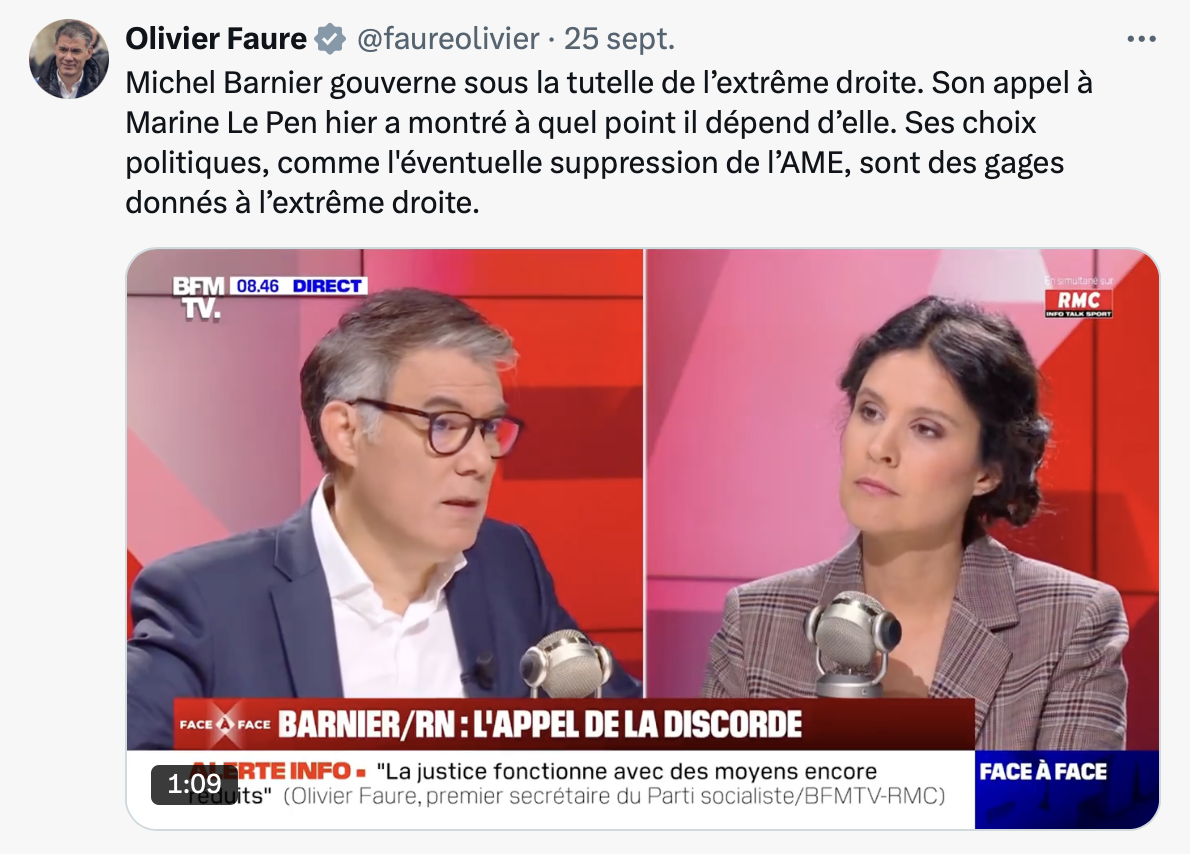Click the tweet text about Michel Barnier

coord(609,142)
